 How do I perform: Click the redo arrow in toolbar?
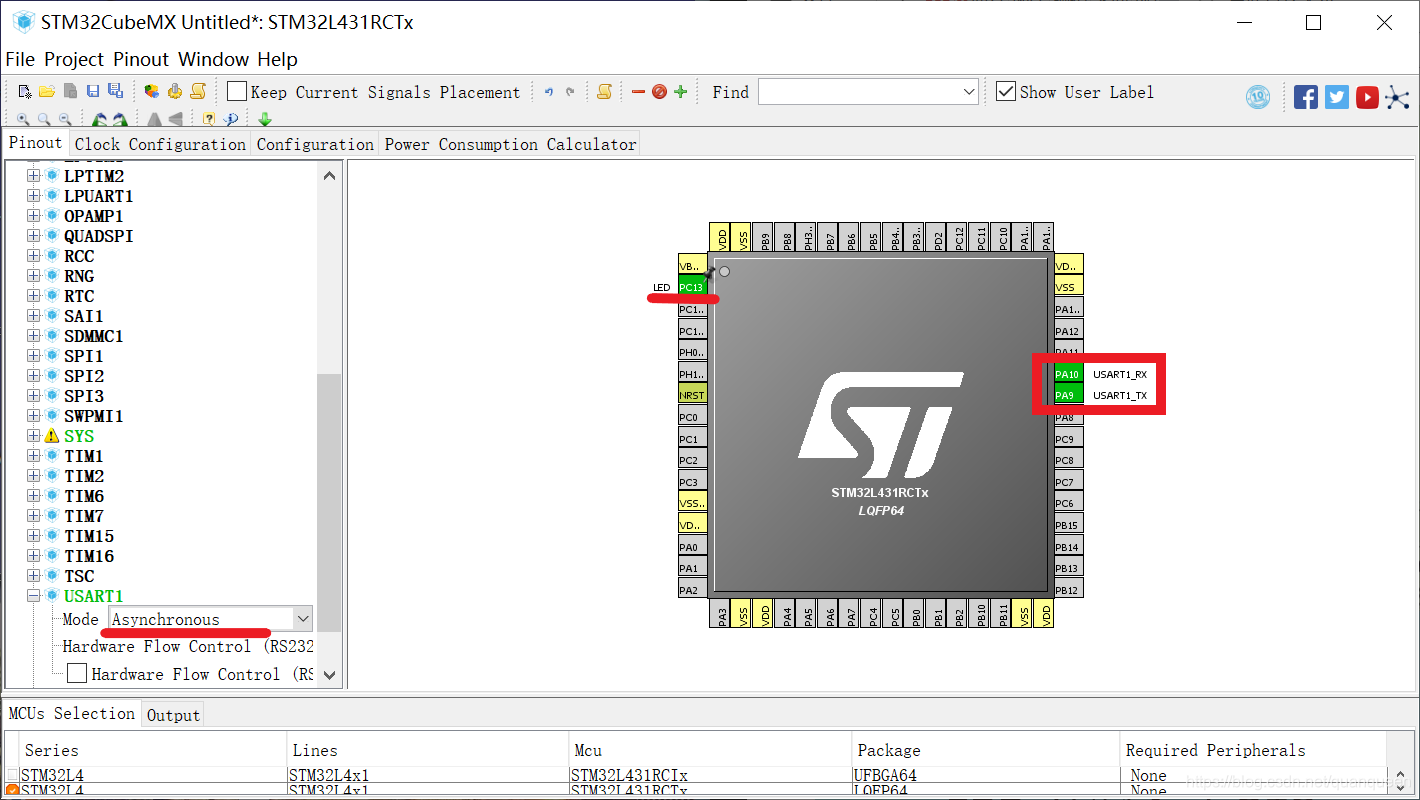click(570, 92)
